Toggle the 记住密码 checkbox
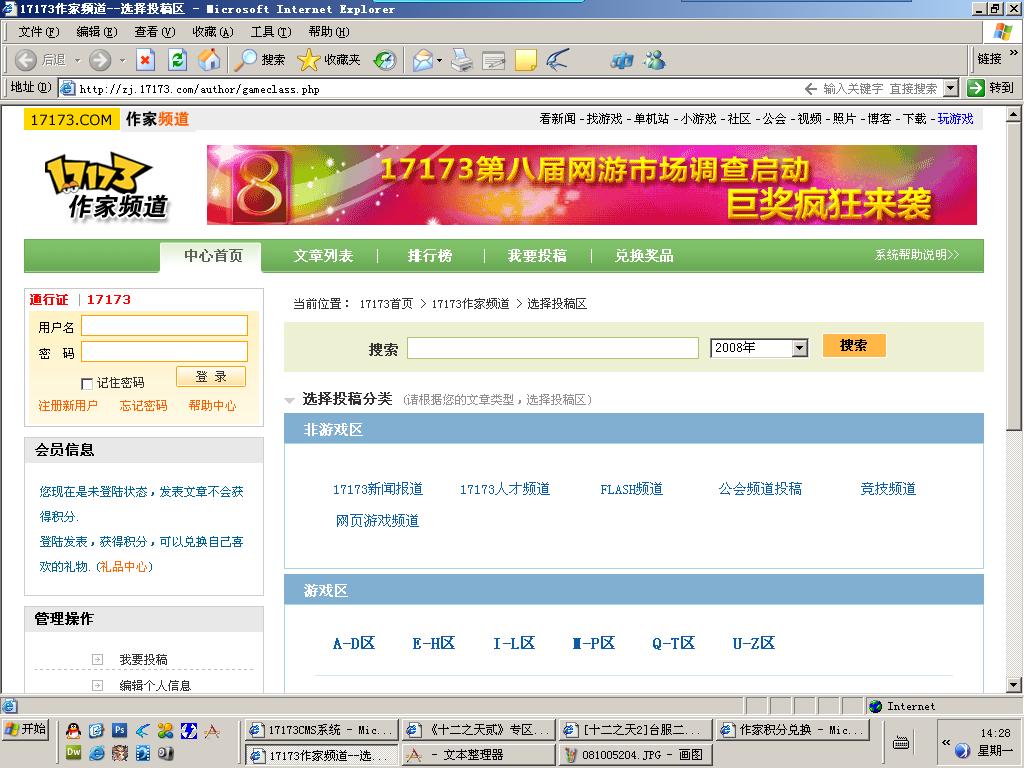Image resolution: width=1024 pixels, height=768 pixels. tap(87, 383)
